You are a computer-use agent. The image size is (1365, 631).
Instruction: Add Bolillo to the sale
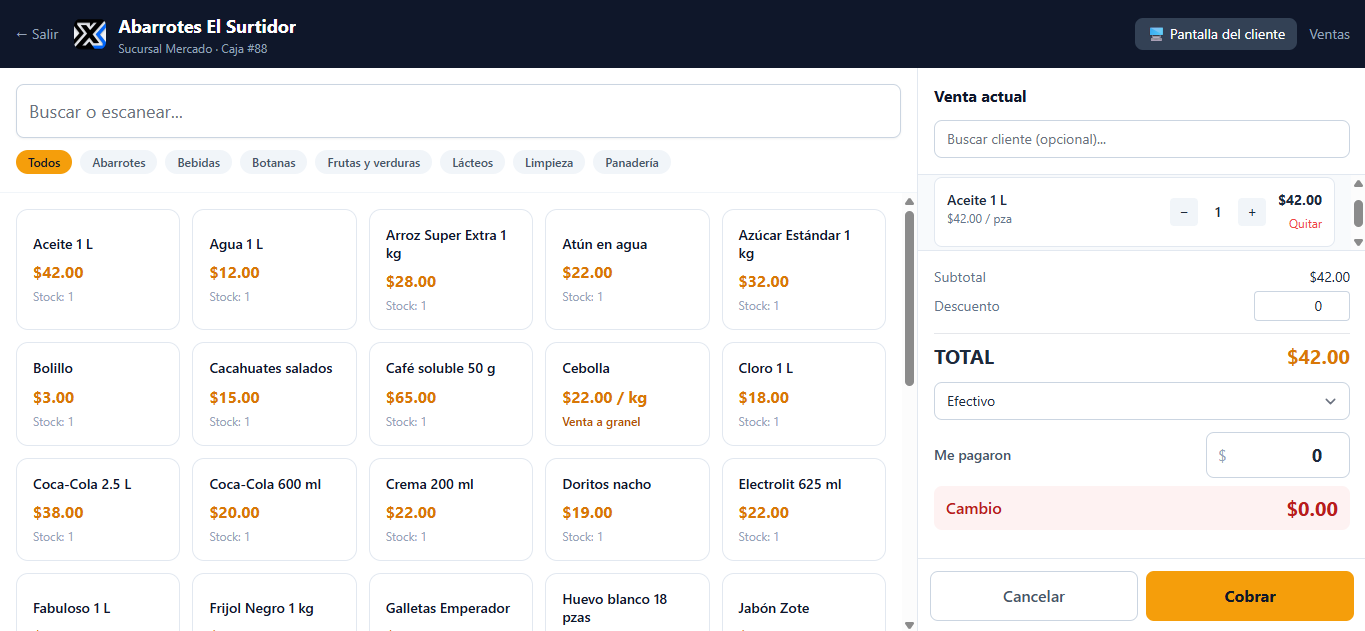[x=98, y=394]
